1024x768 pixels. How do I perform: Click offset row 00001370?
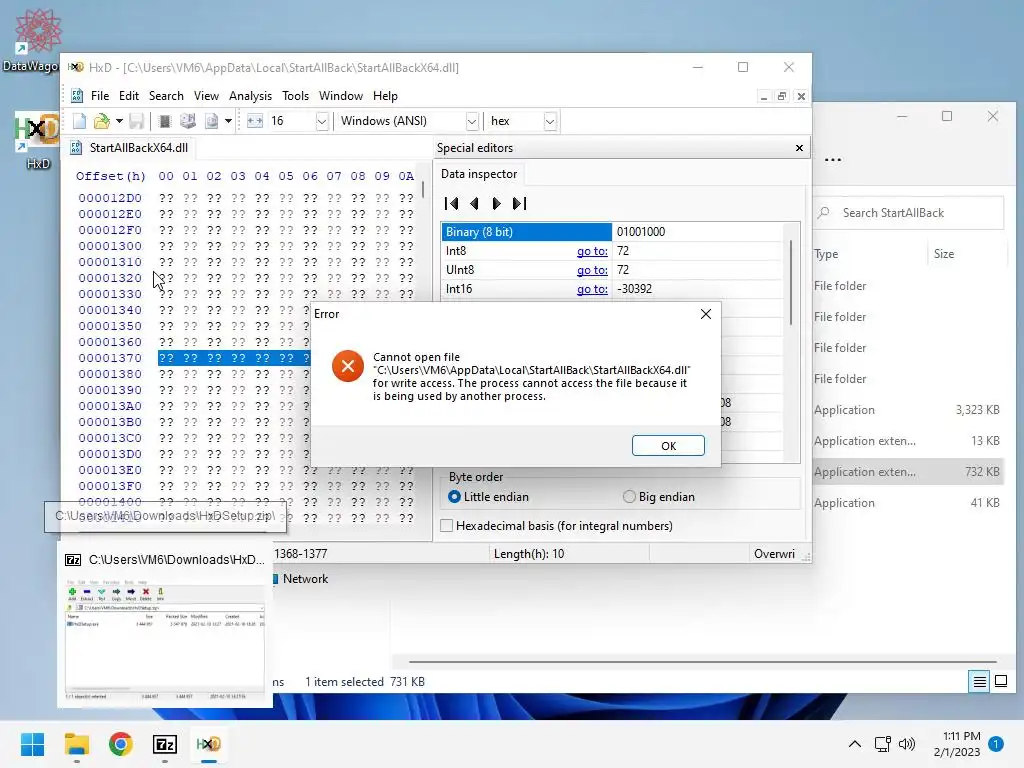pyautogui.click(x=110, y=358)
